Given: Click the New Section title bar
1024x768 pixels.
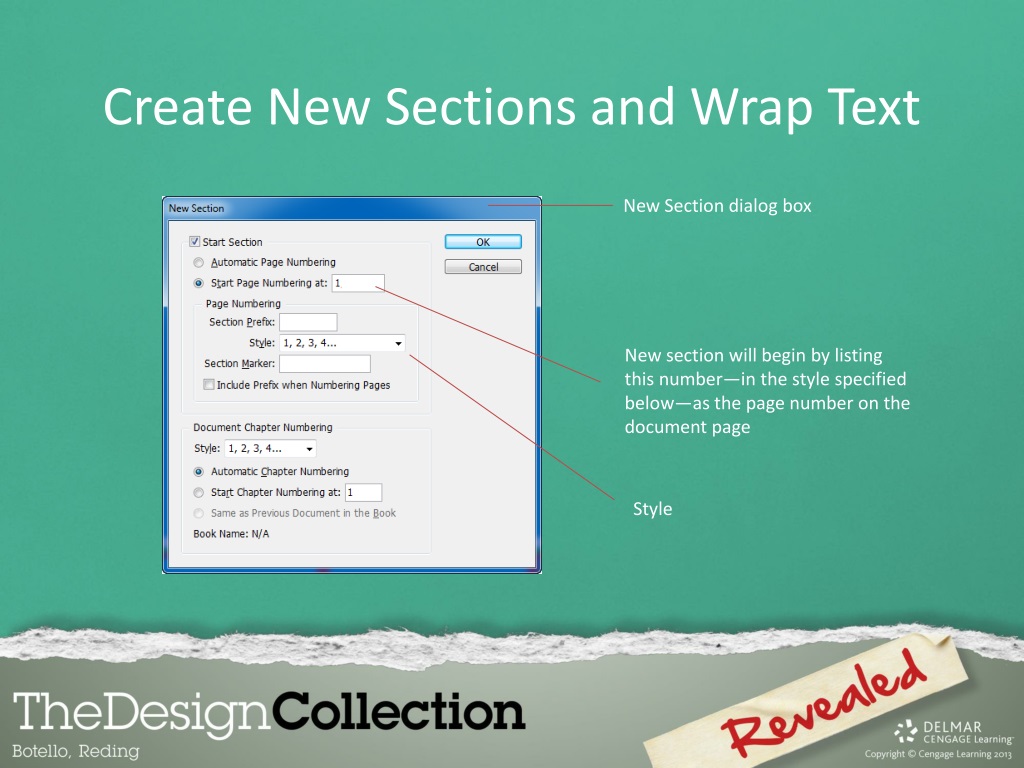Looking at the screenshot, I should [351, 208].
